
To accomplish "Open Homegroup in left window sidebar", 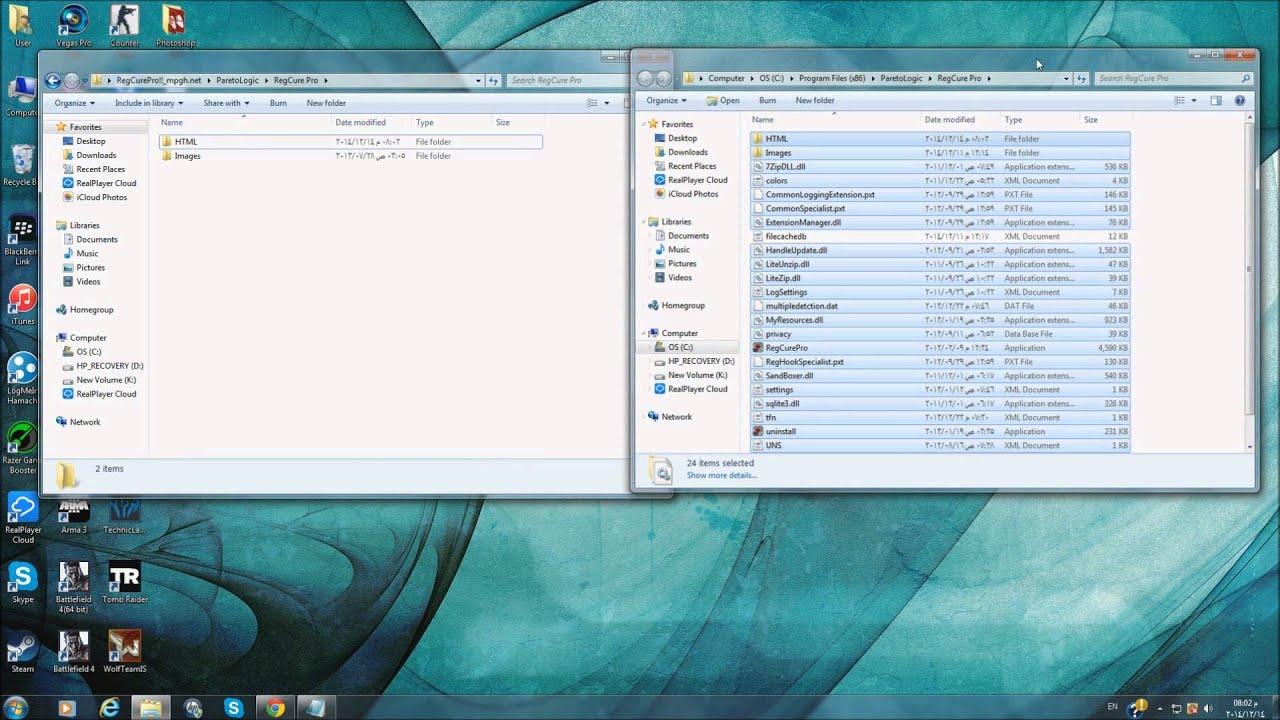I will point(91,310).
